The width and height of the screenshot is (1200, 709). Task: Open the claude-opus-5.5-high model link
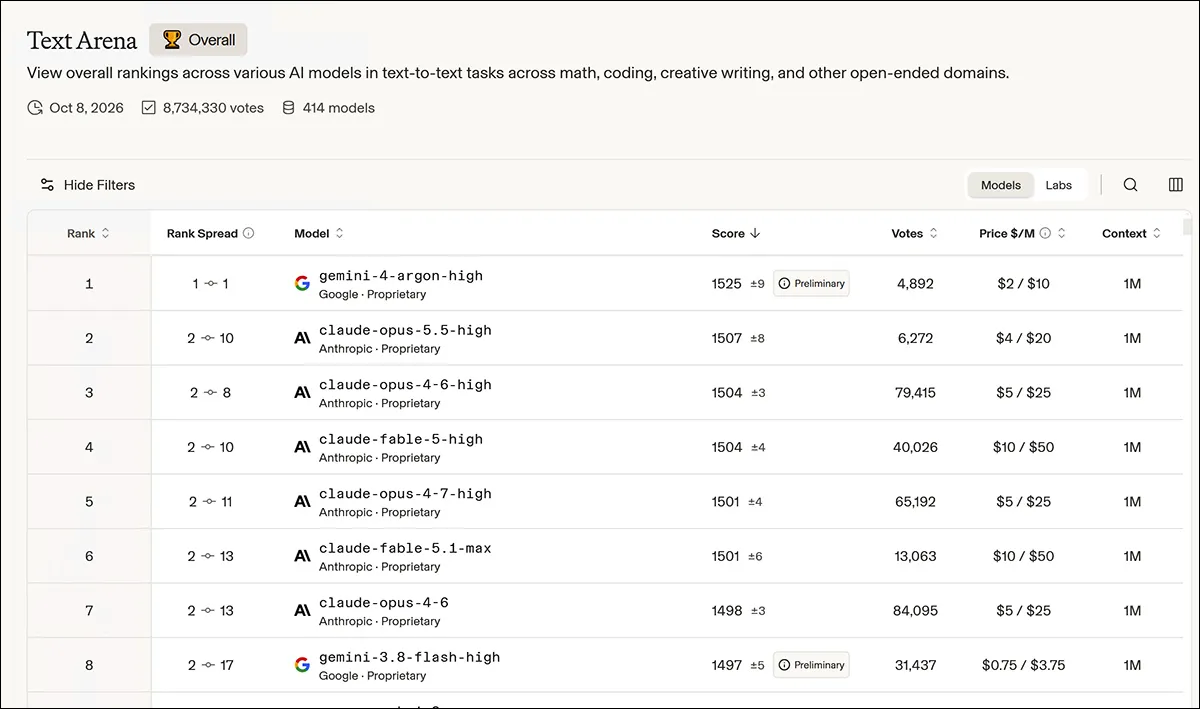(x=405, y=330)
